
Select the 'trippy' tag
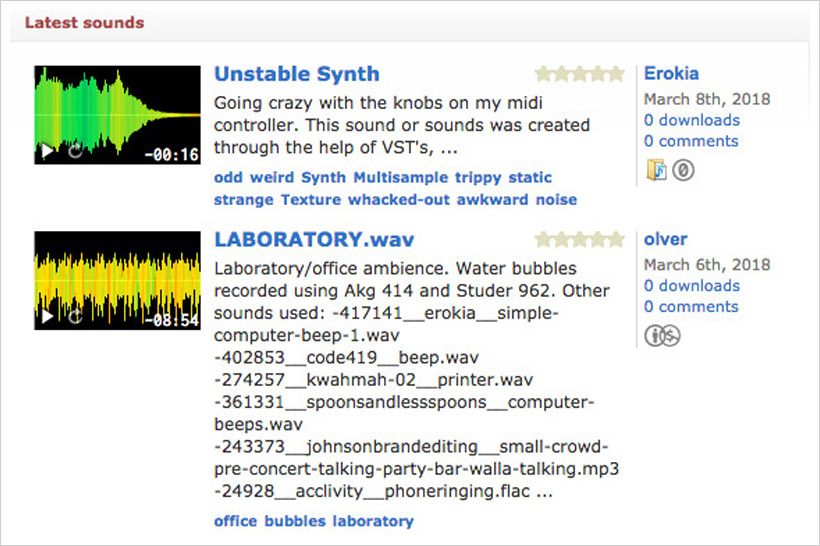478,177
